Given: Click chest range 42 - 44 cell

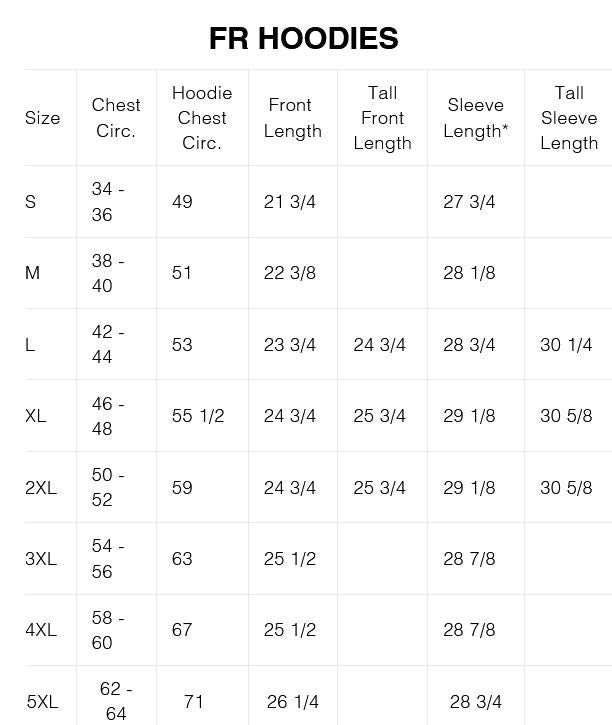Looking at the screenshot, I should [108, 344].
